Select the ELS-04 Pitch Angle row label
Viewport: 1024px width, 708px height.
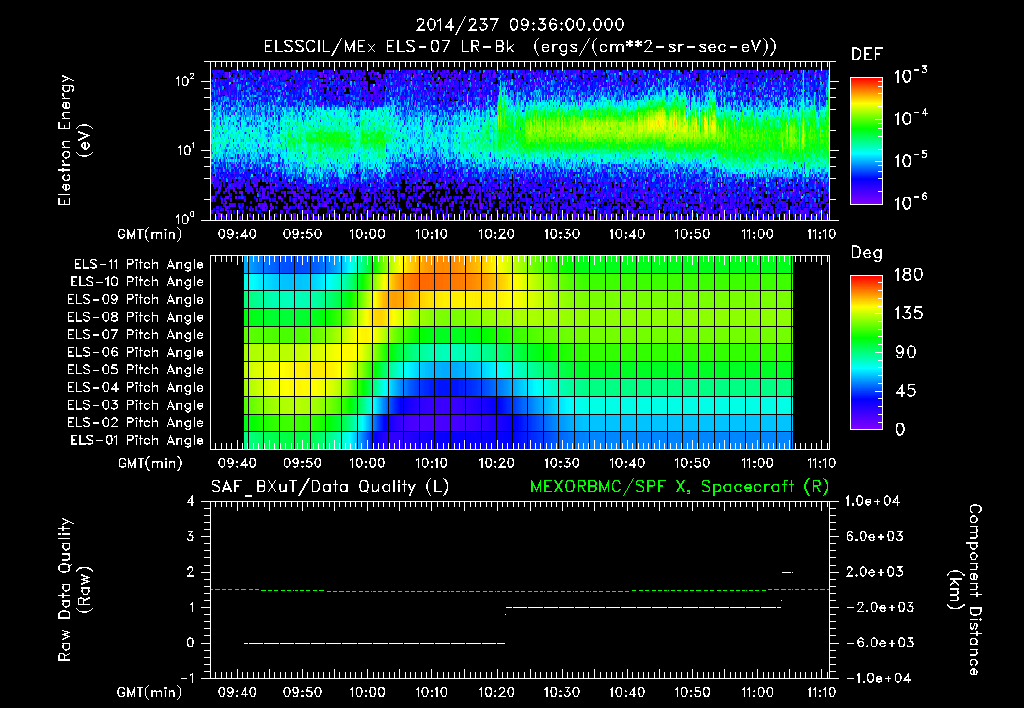click(135, 388)
